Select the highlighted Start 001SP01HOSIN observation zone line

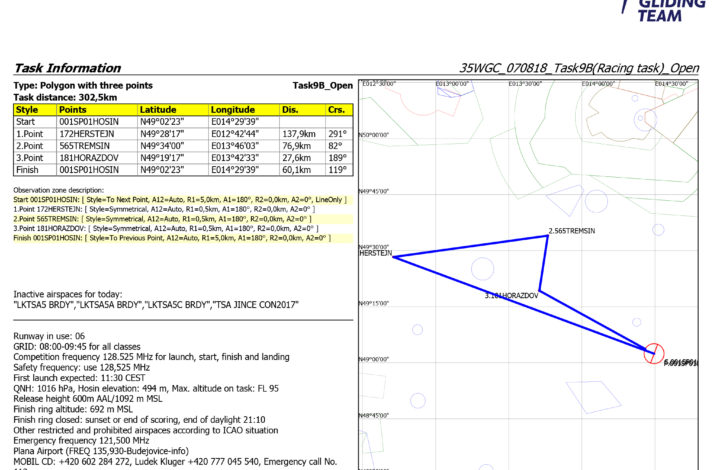[180, 200]
